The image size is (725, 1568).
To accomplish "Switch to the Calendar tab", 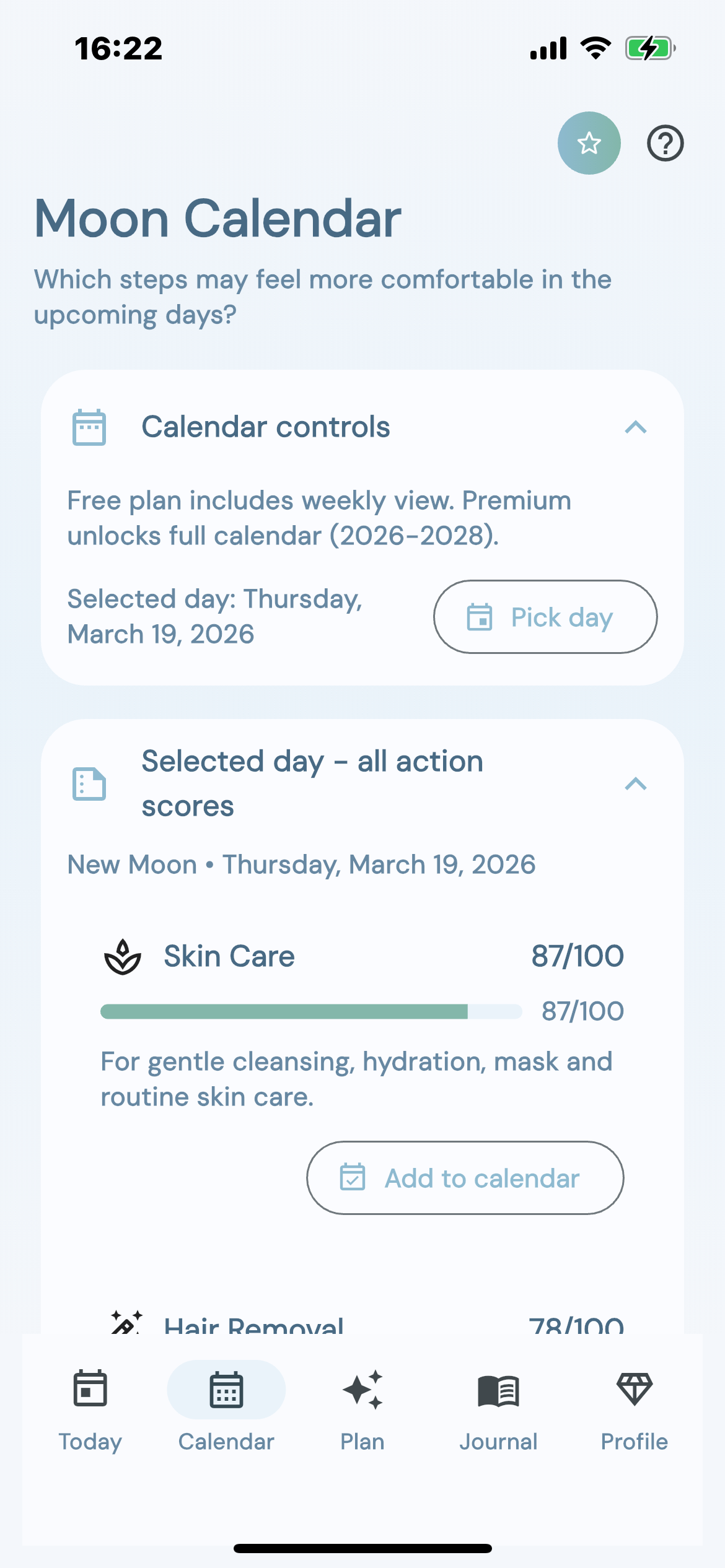I will point(226,1406).
